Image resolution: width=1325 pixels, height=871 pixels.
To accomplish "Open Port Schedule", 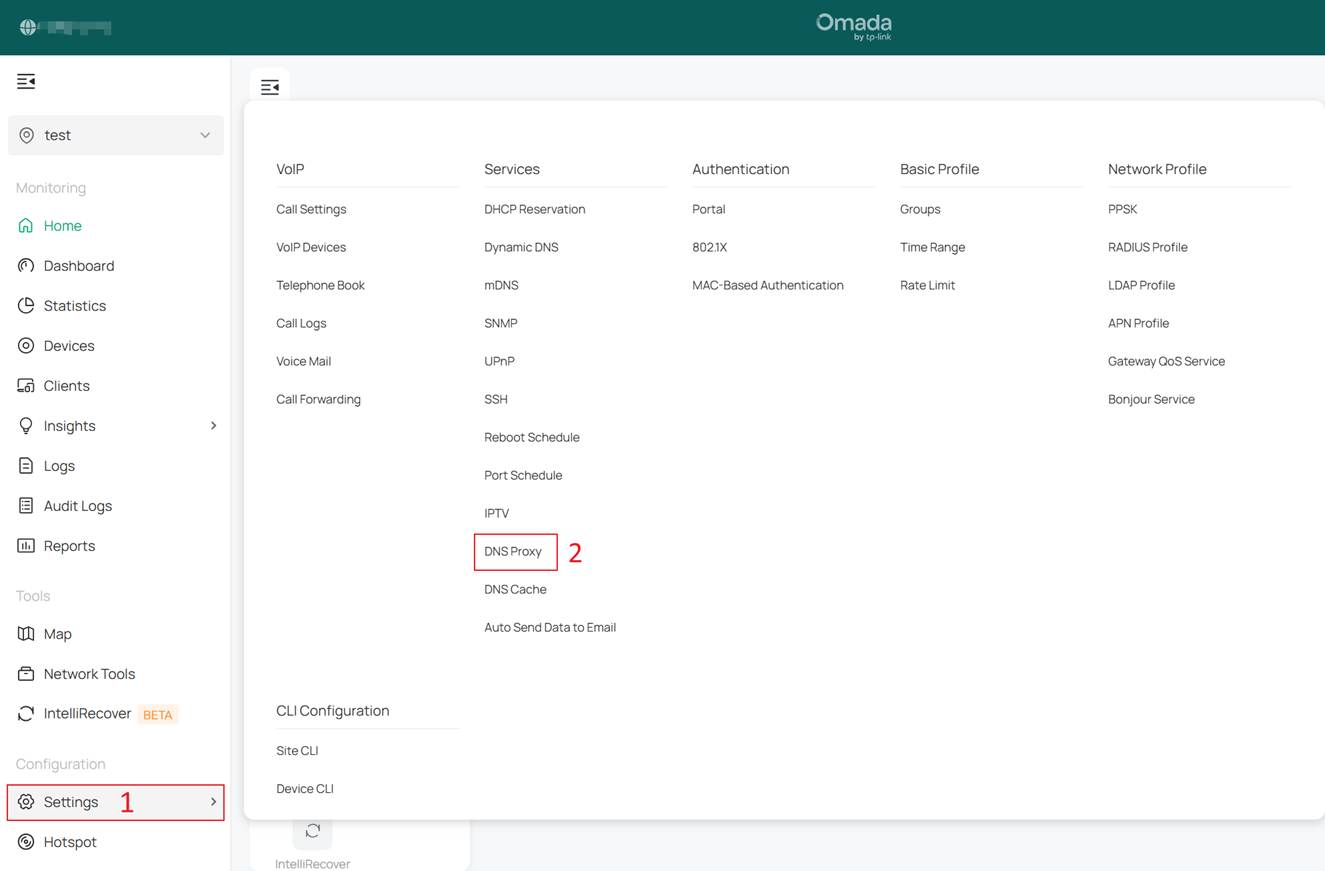I will (523, 475).
